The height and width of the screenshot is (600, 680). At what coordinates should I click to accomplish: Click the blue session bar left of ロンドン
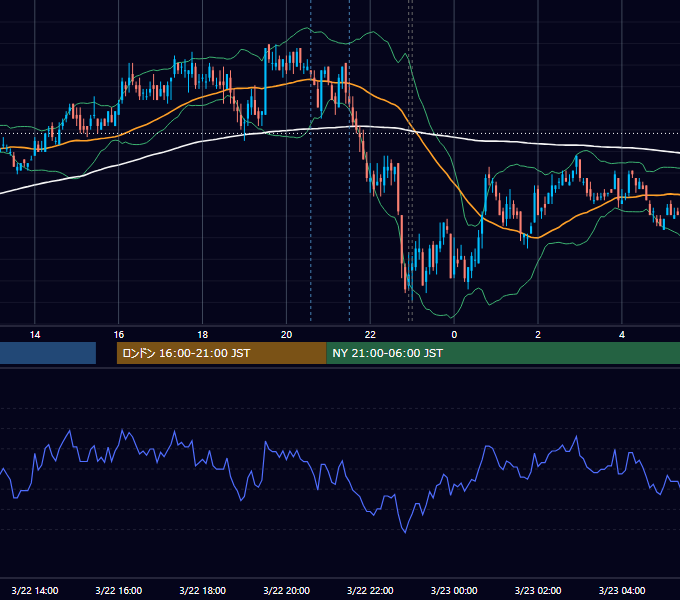pyautogui.click(x=48, y=353)
